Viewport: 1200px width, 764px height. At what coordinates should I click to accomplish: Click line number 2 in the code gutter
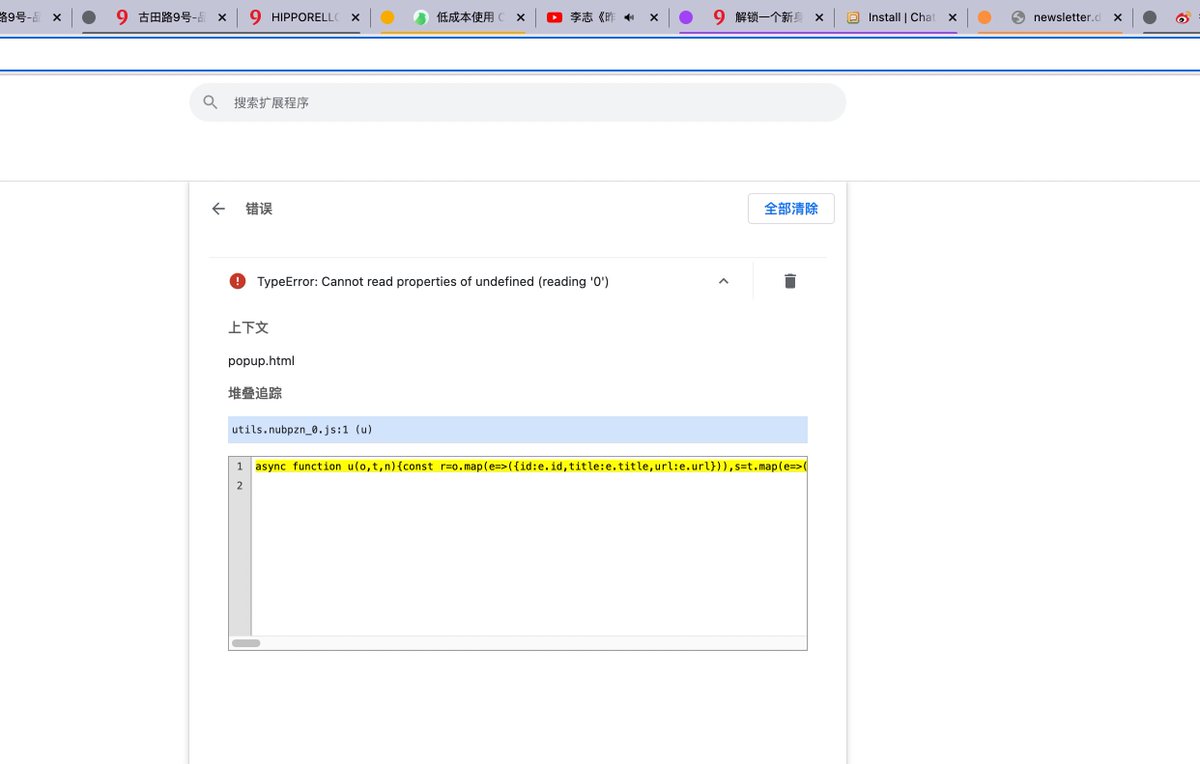coord(240,486)
